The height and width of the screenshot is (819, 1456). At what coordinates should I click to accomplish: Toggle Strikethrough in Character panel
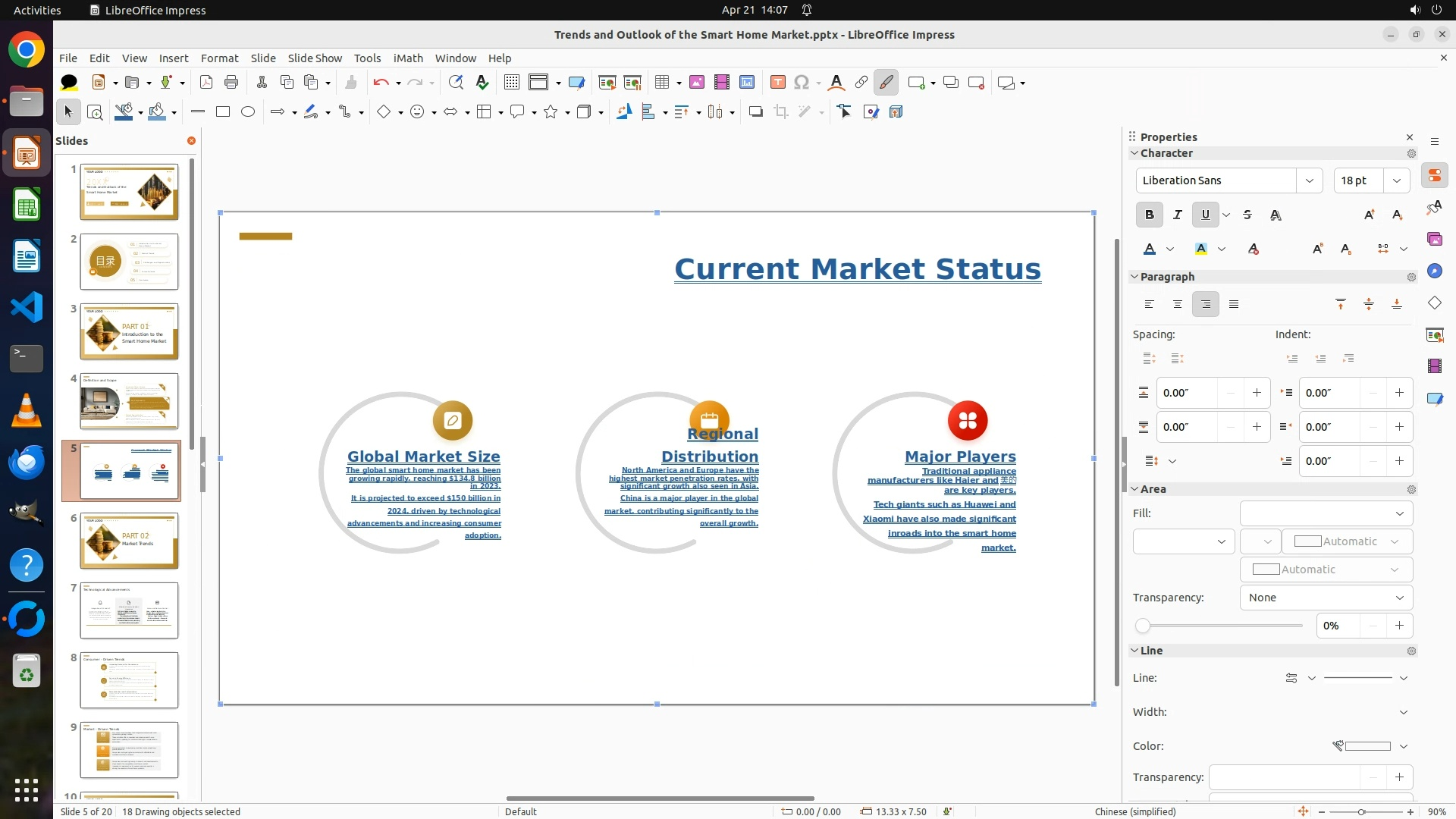(1247, 215)
